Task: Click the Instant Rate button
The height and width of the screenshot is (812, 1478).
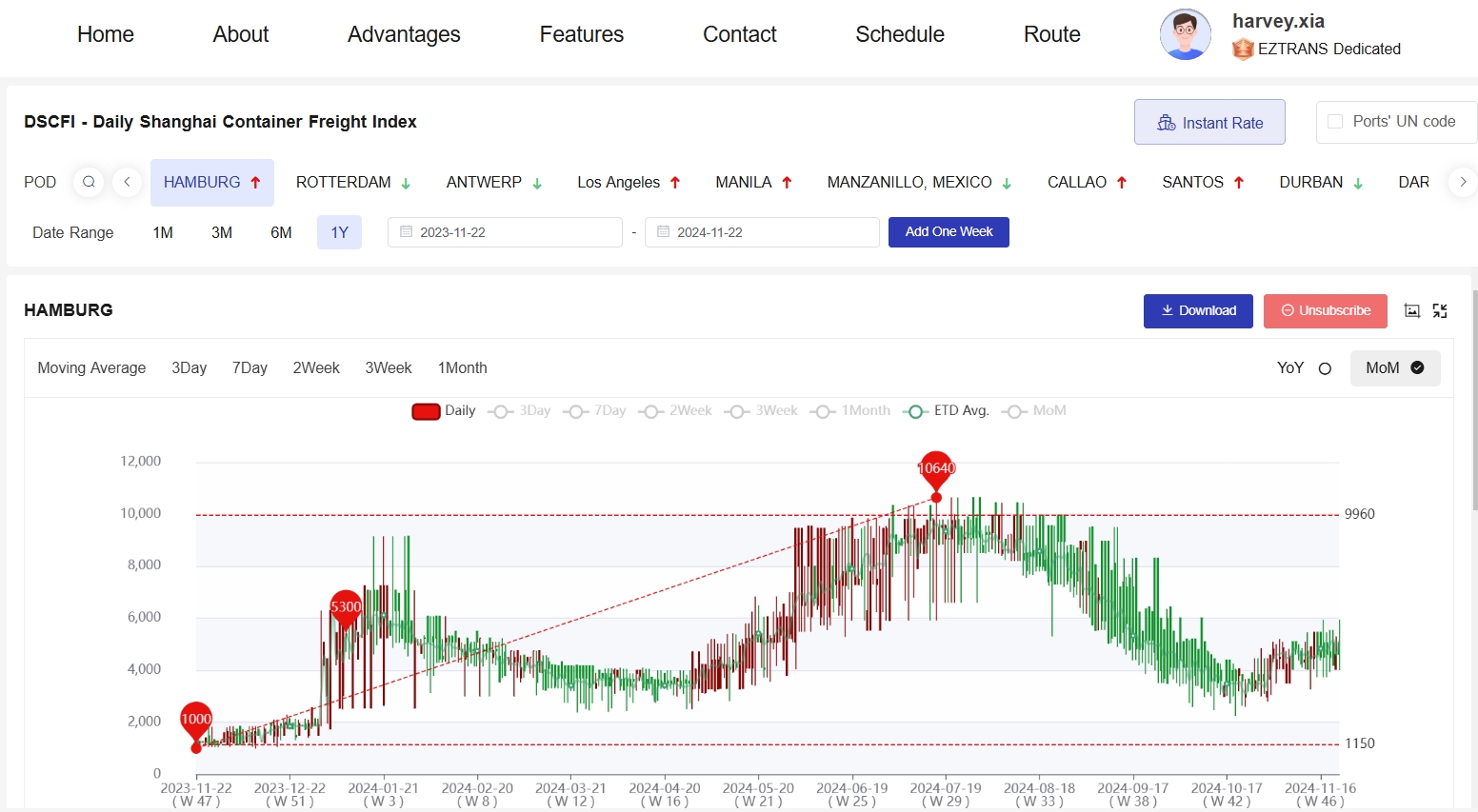Action: [1209, 123]
